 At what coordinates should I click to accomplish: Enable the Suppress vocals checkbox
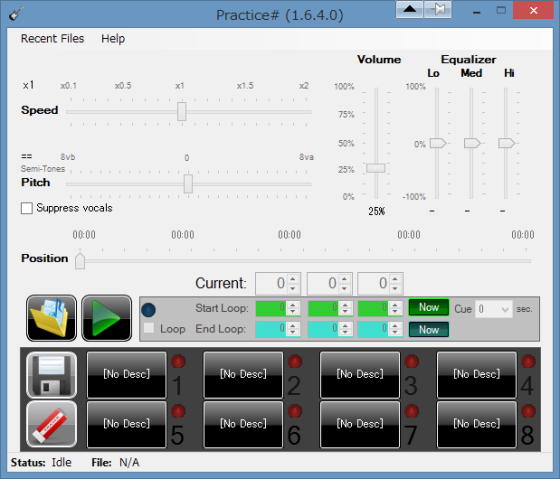click(27, 208)
